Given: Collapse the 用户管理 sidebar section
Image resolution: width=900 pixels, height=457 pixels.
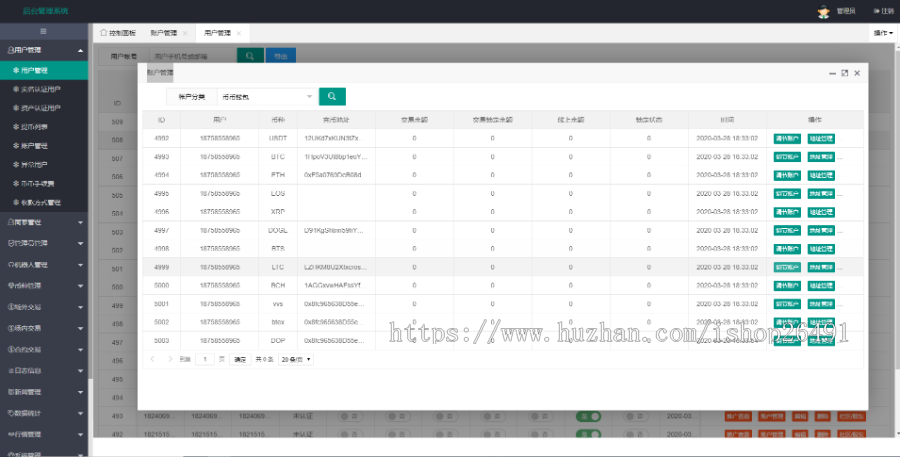Looking at the screenshot, I should tap(80, 49).
